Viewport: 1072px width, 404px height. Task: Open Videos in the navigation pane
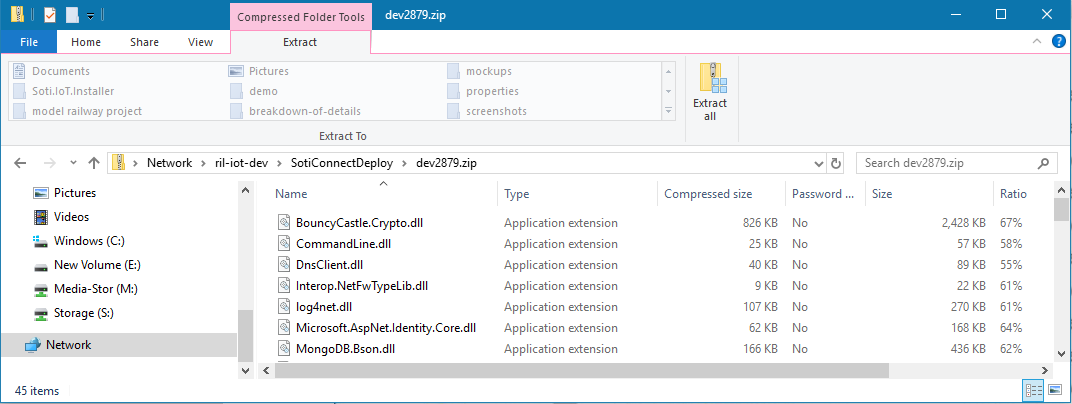(72, 217)
